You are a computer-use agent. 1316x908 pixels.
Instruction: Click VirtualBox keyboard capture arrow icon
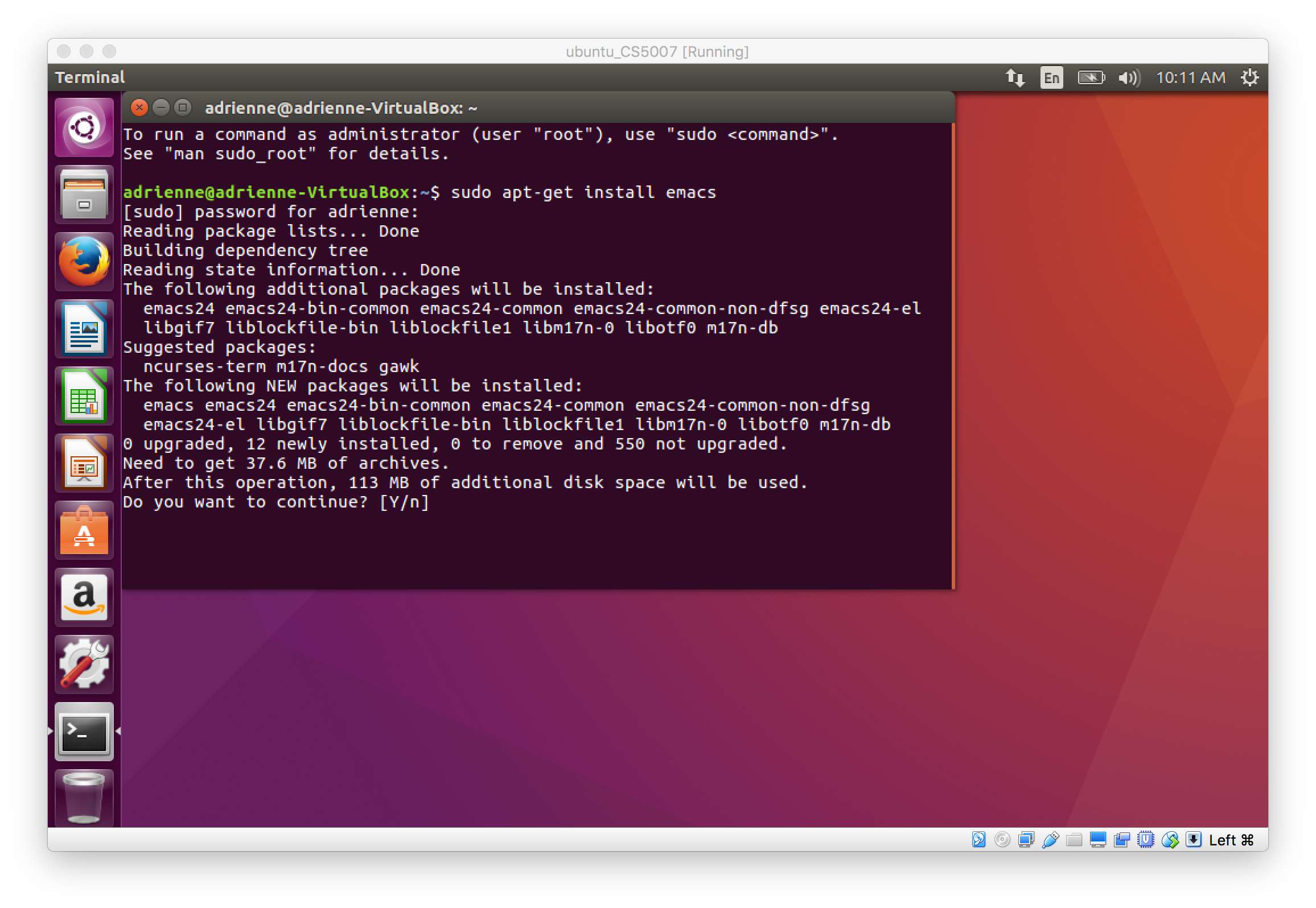pyautogui.click(x=1194, y=840)
